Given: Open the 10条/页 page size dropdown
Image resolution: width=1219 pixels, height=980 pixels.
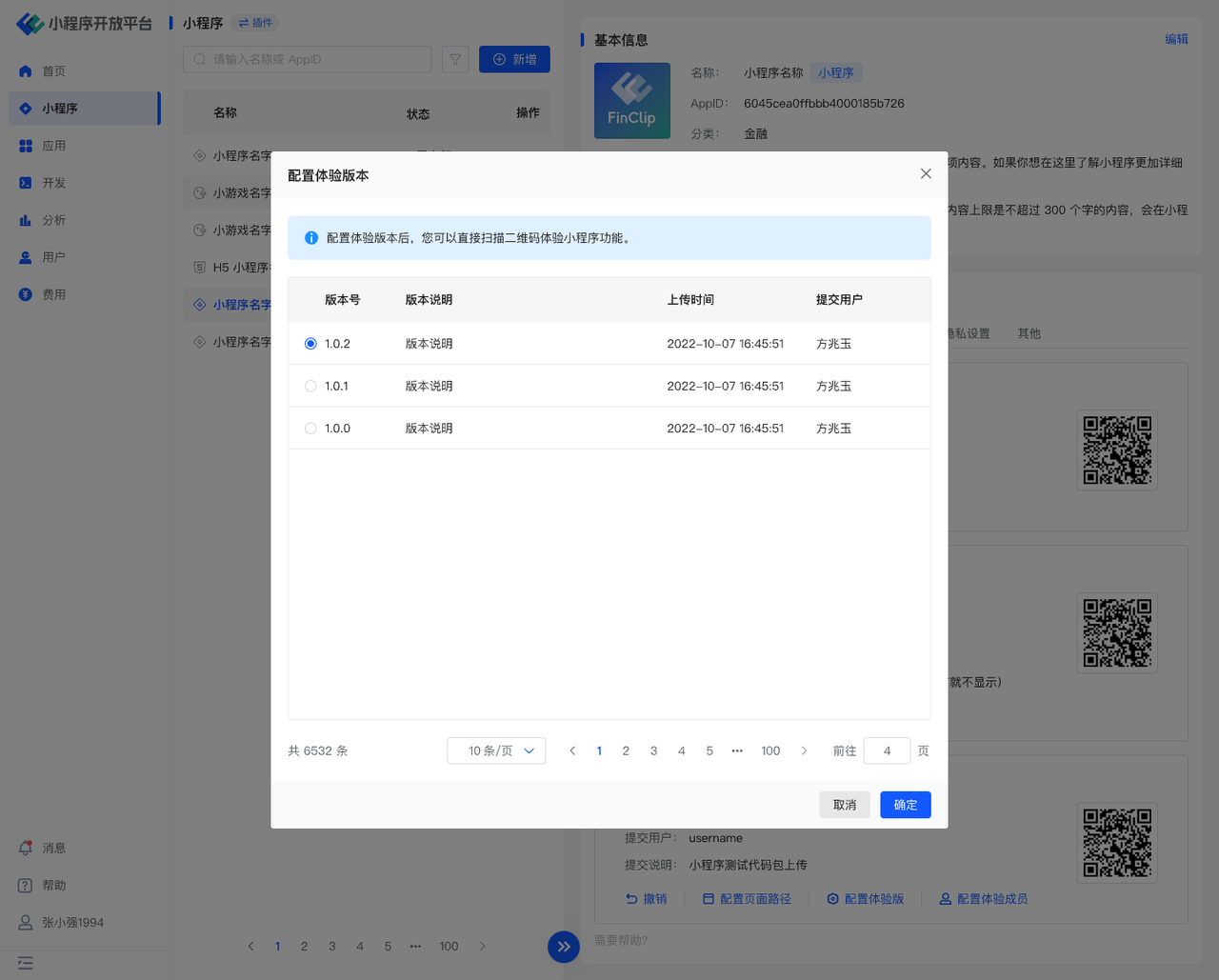Looking at the screenshot, I should click(x=496, y=750).
